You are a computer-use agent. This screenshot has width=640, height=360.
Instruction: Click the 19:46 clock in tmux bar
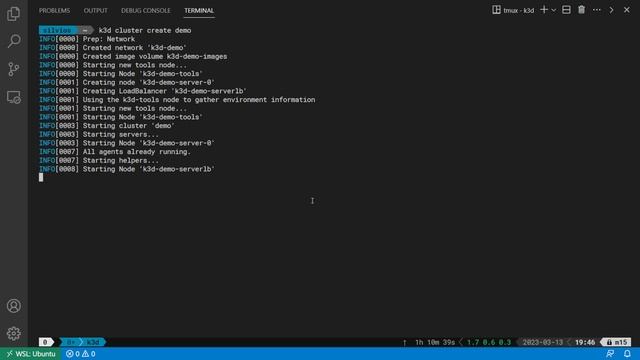coord(584,342)
